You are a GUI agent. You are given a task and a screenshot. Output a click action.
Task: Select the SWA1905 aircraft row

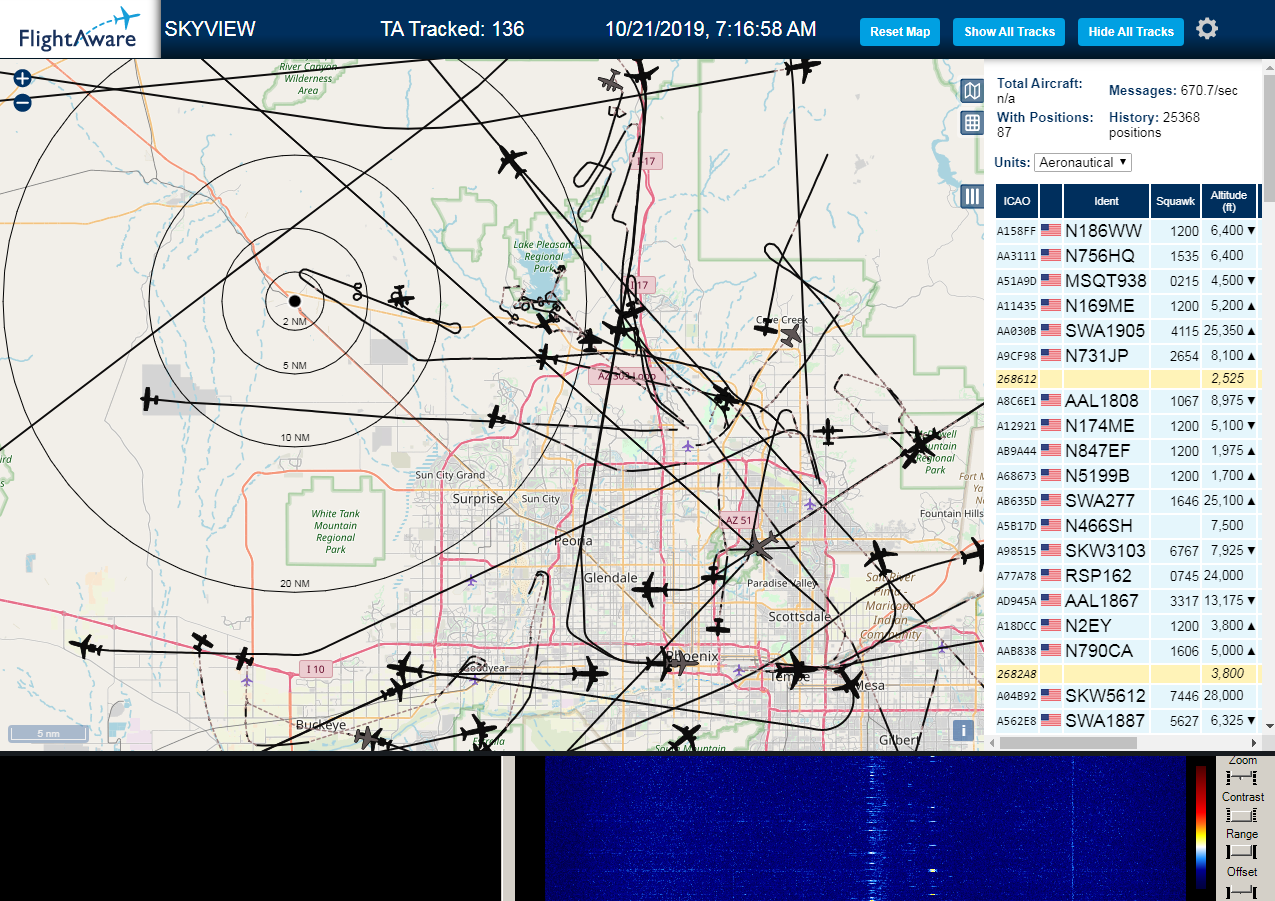coord(1129,331)
